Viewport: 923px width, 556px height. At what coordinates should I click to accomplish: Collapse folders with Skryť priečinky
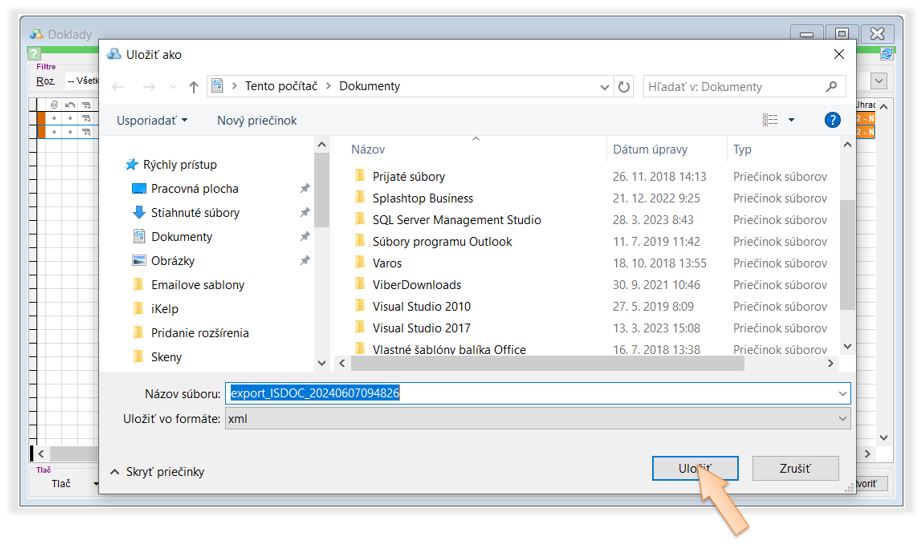pyautogui.click(x=157, y=472)
